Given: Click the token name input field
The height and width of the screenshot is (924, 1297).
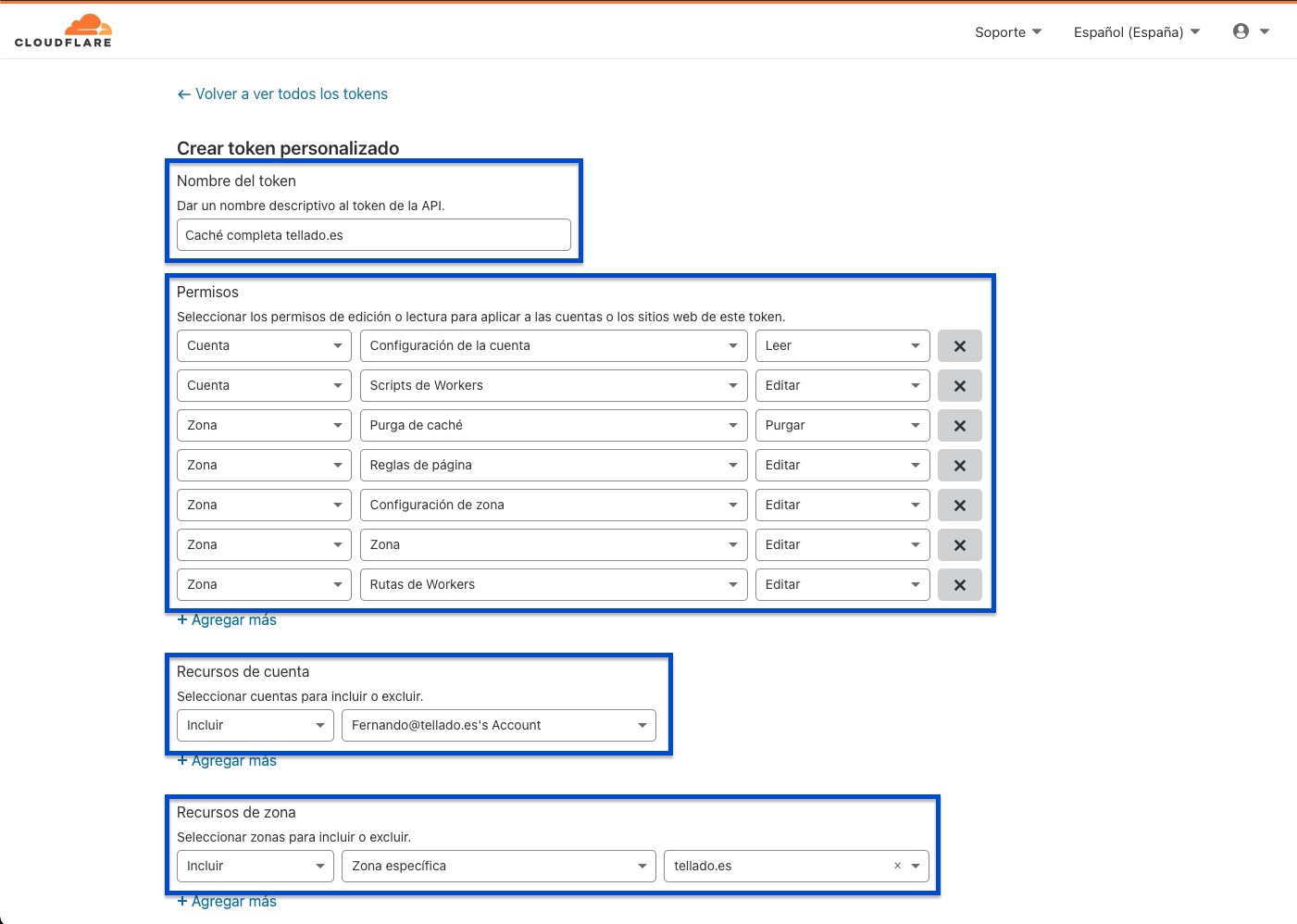Looking at the screenshot, I should click(373, 235).
